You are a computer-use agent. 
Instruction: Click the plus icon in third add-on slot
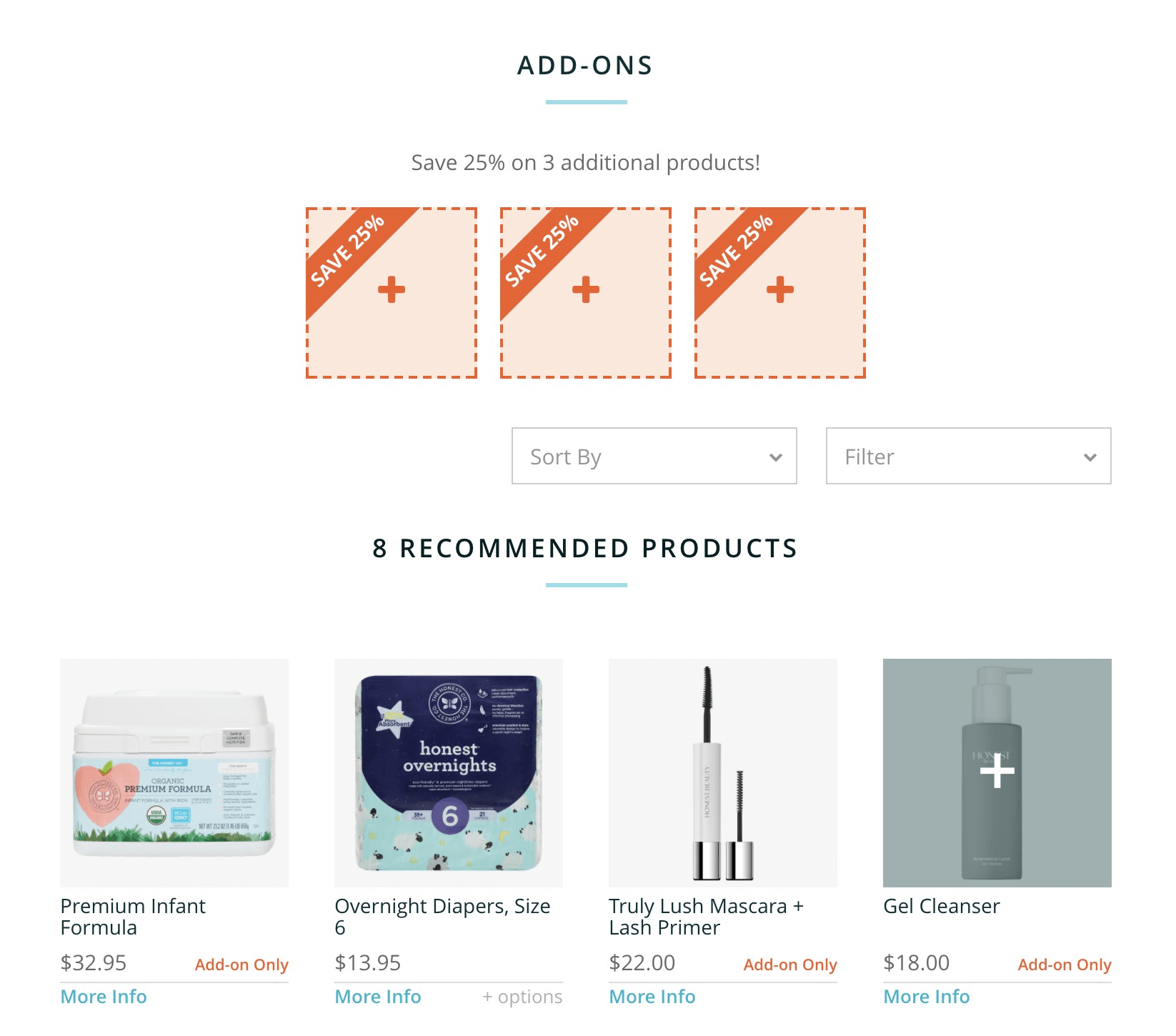click(x=780, y=289)
